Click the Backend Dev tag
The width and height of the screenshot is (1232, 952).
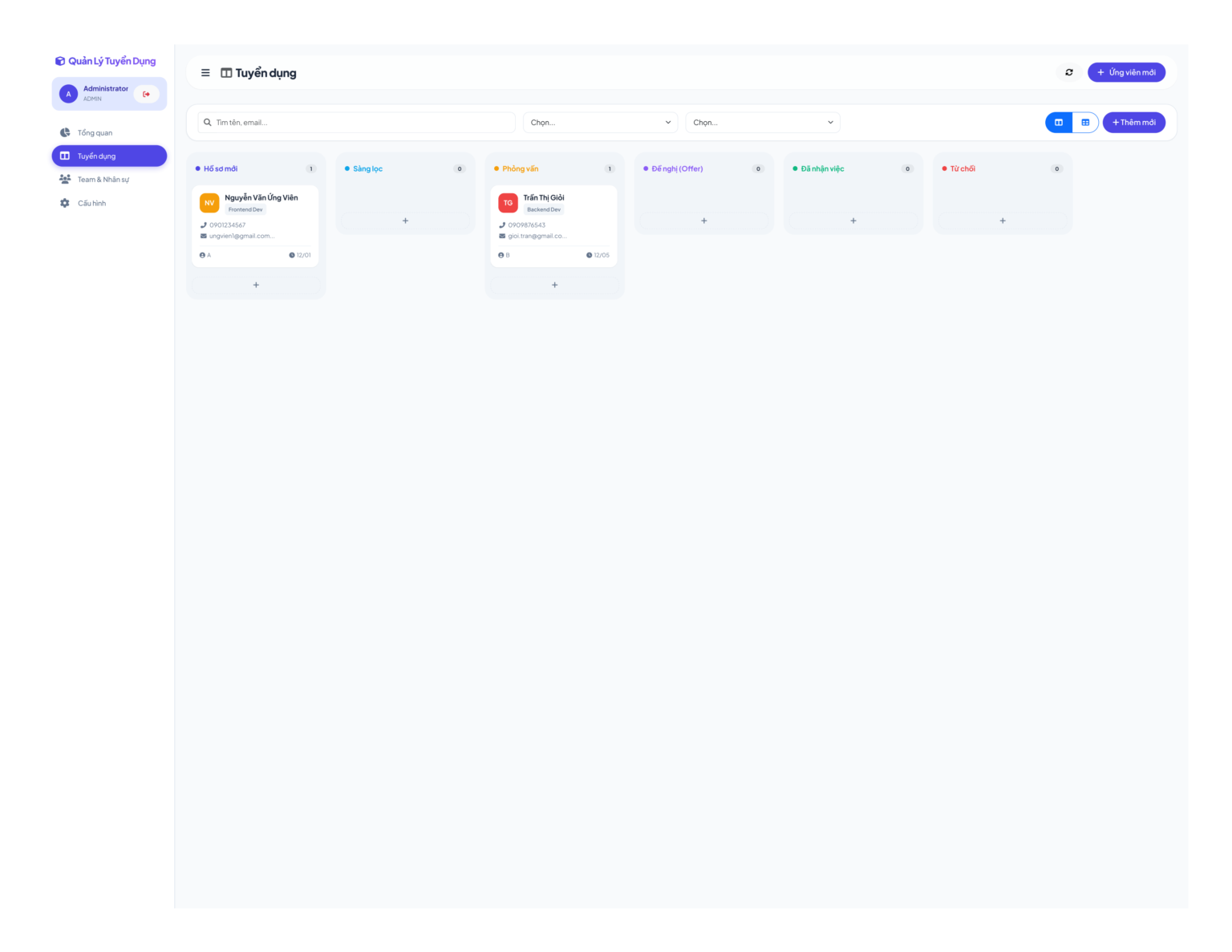(544, 209)
